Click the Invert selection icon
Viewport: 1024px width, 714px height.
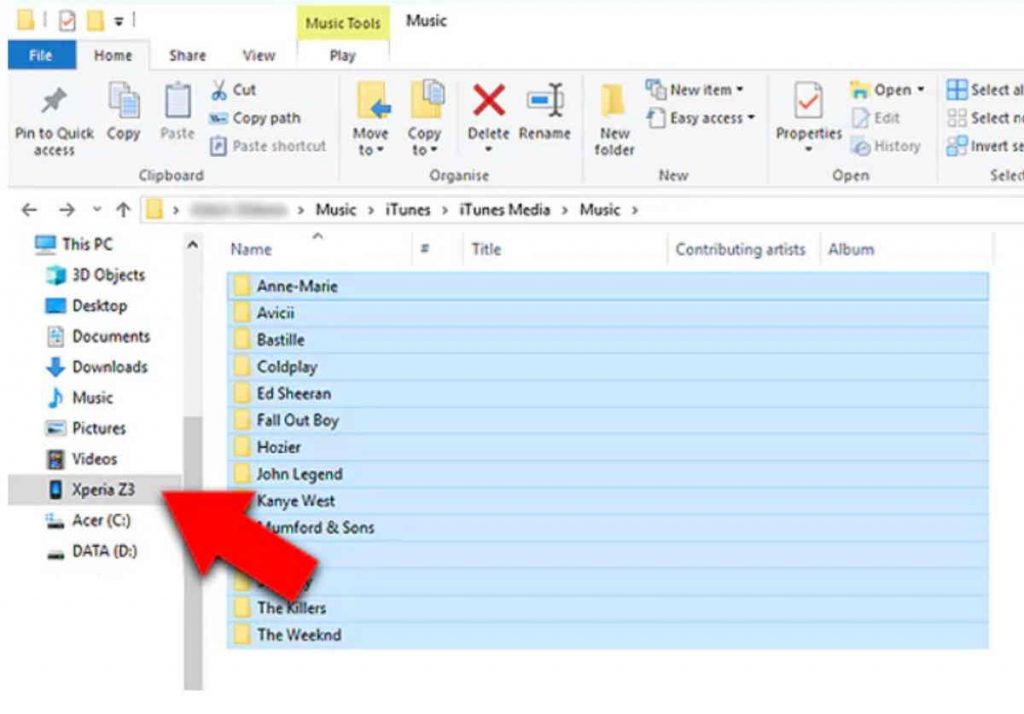957,146
